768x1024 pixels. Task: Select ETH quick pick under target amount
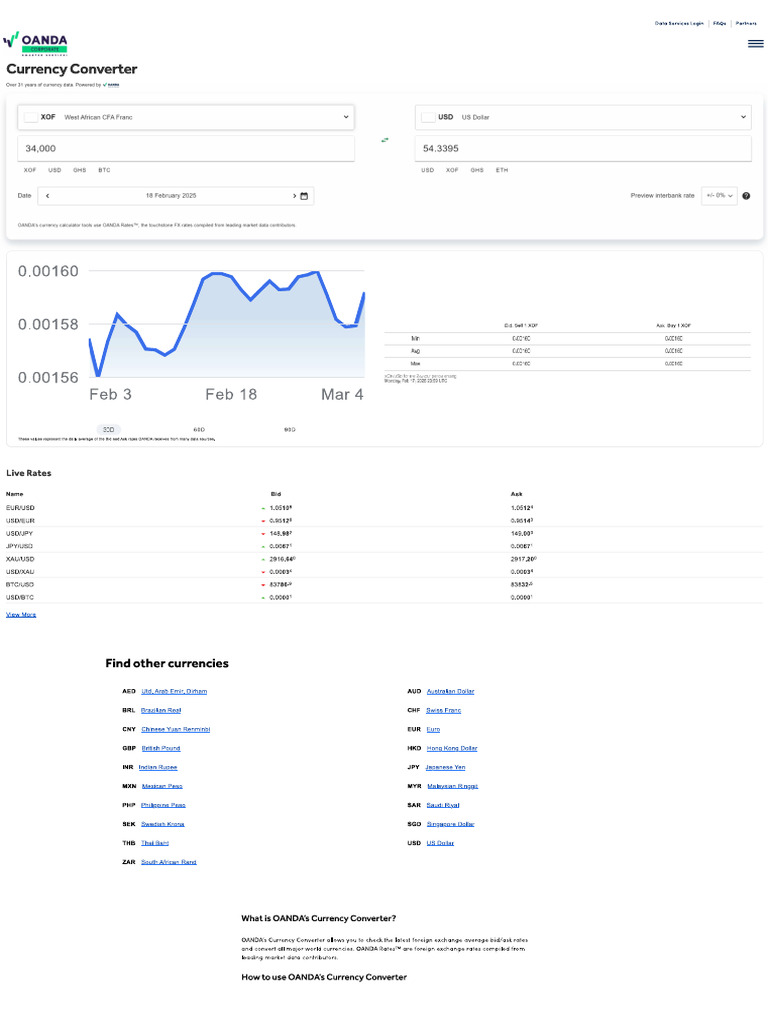point(502,170)
